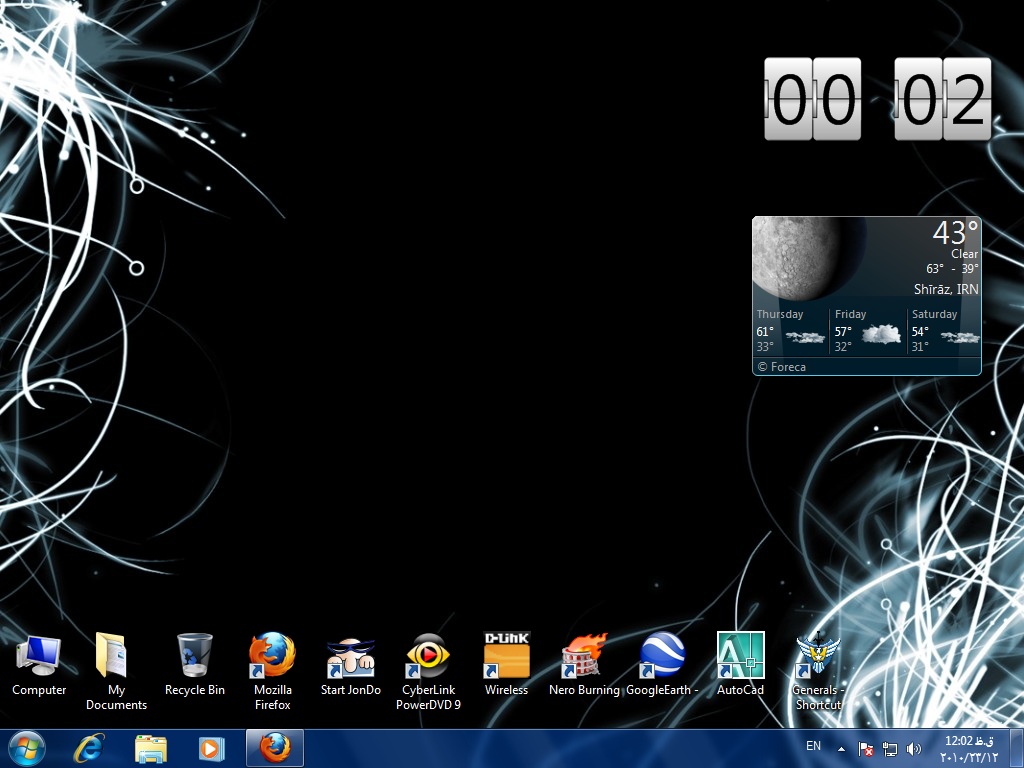Open Windows Explorer from the taskbar
This screenshot has height=768, width=1024.
tap(151, 748)
